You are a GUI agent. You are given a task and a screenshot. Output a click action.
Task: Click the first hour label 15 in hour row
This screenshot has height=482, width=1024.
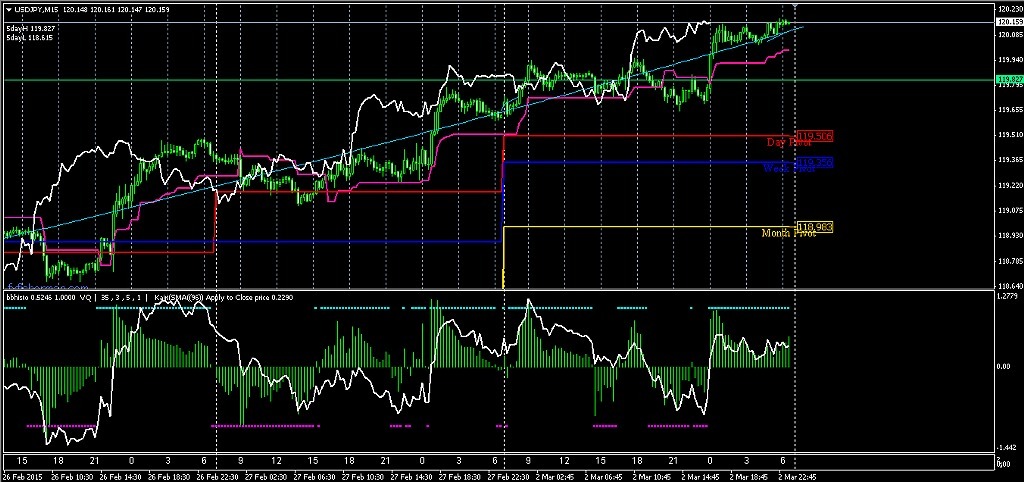(x=22, y=461)
